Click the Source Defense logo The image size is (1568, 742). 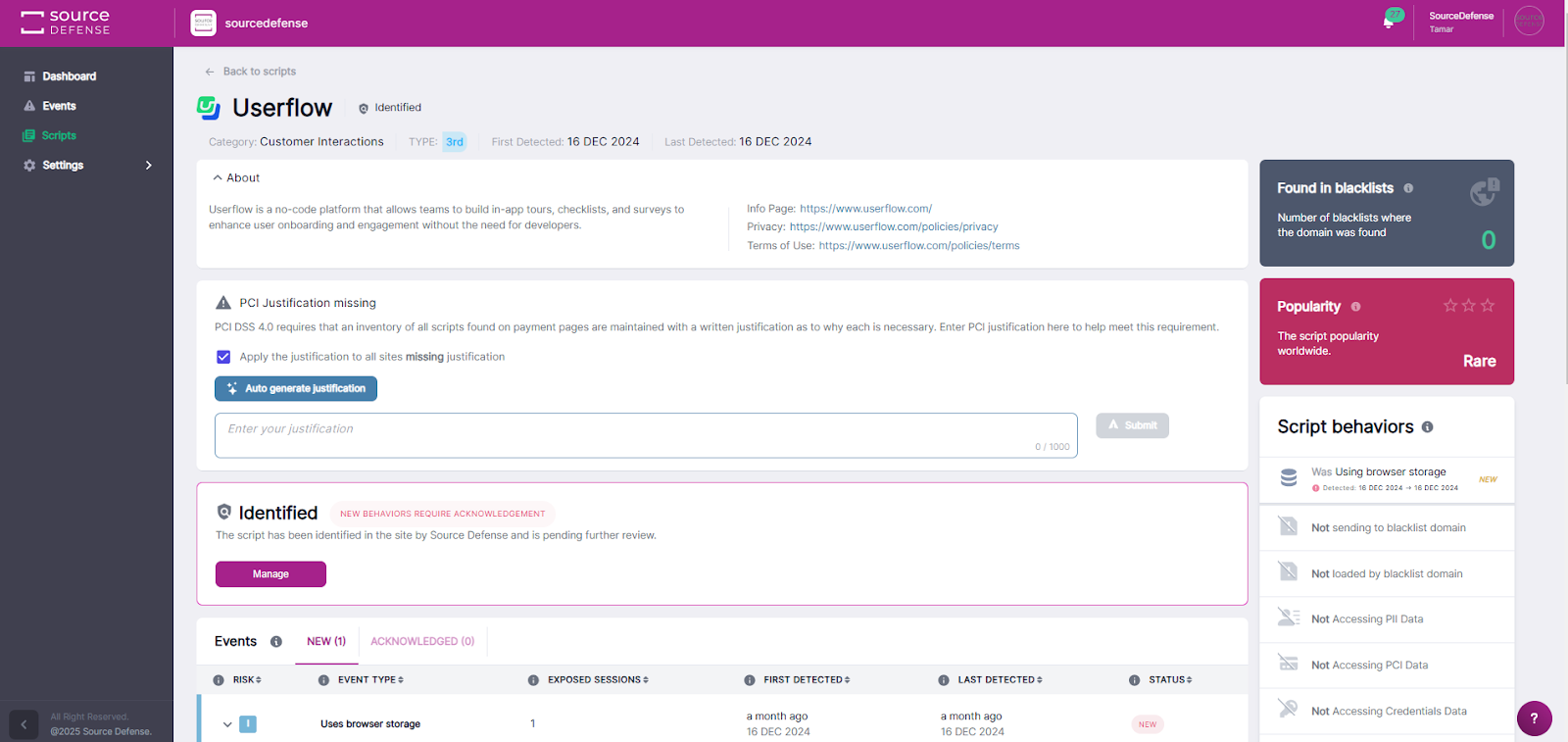click(x=66, y=23)
